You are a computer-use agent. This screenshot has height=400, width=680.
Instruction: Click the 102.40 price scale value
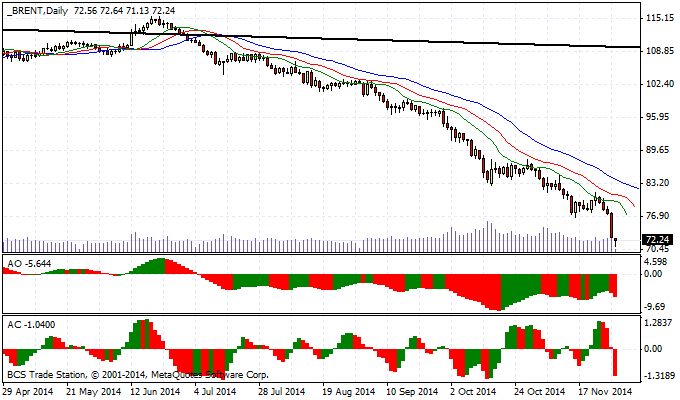[660, 84]
